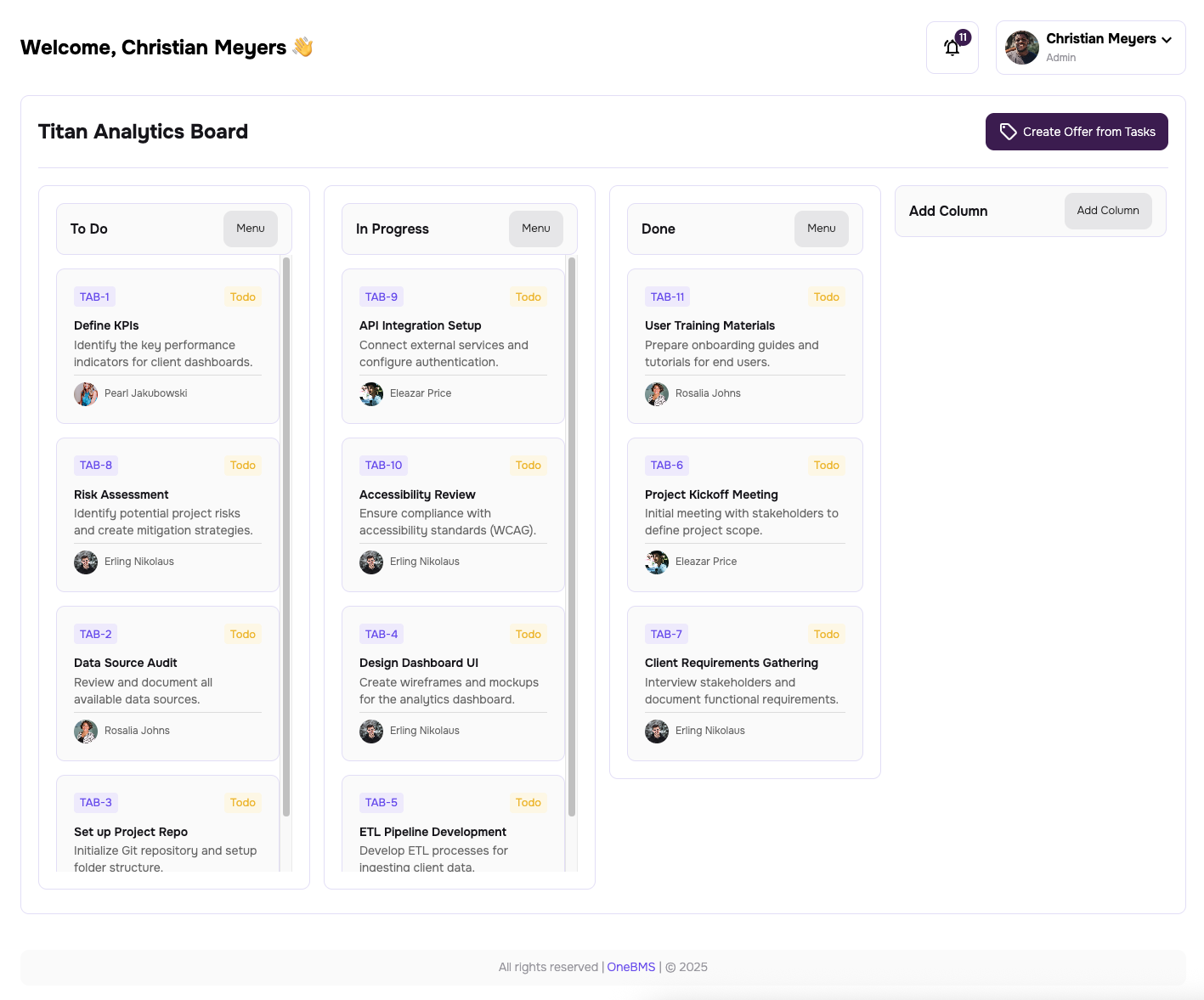This screenshot has width=1204, height=1000.
Task: Click Pearl Jakubowski's avatar on Define KPIs
Action: click(85, 393)
